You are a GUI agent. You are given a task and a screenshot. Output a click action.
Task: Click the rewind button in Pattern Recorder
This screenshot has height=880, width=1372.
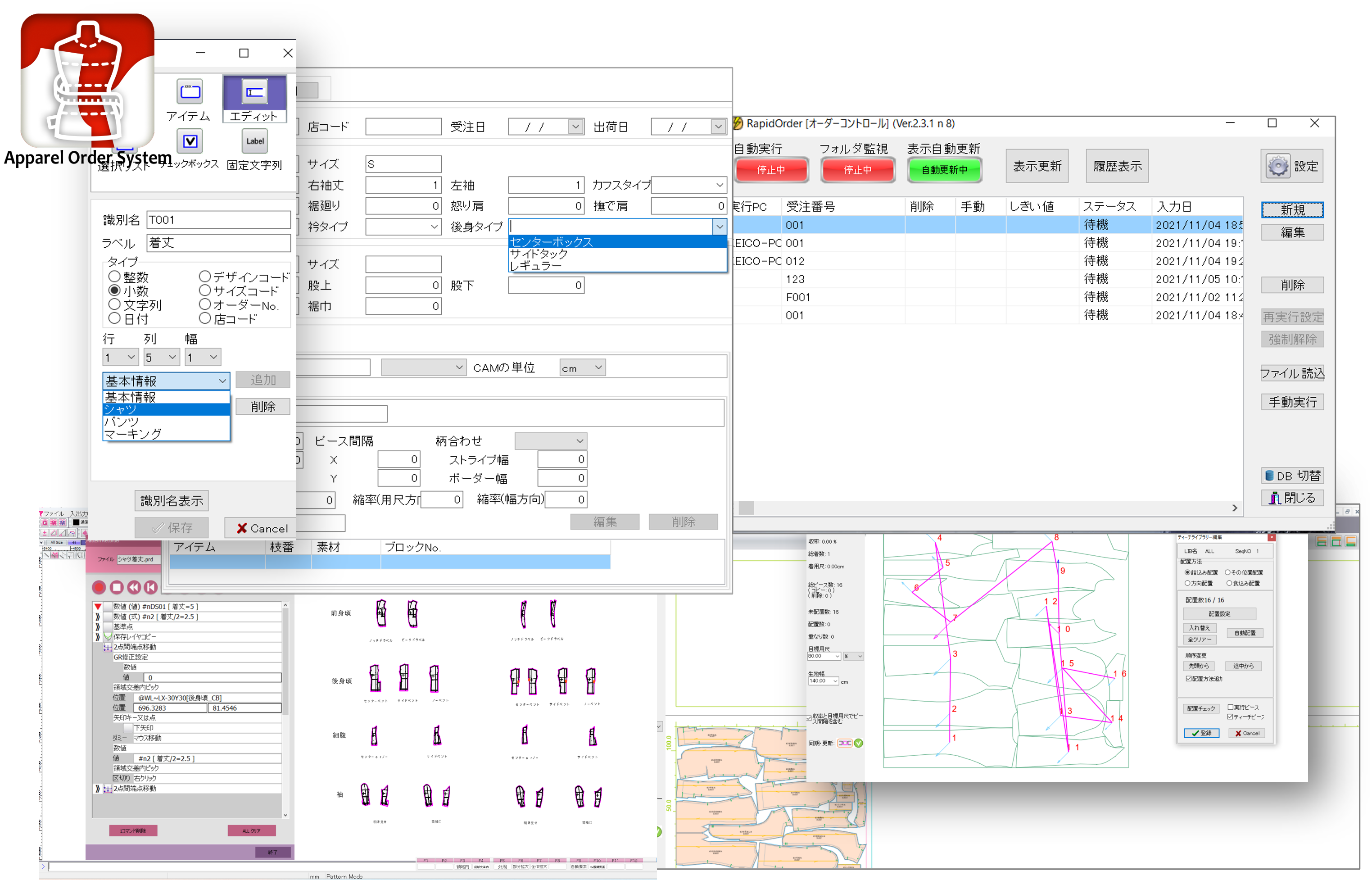(134, 587)
